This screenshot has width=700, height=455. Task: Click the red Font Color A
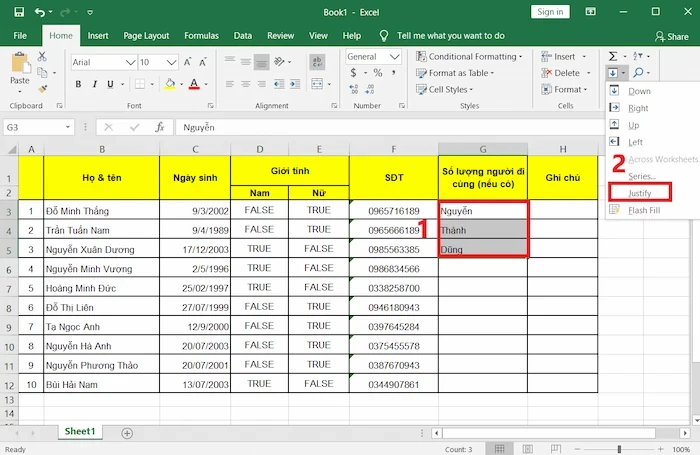pyautogui.click(x=194, y=84)
